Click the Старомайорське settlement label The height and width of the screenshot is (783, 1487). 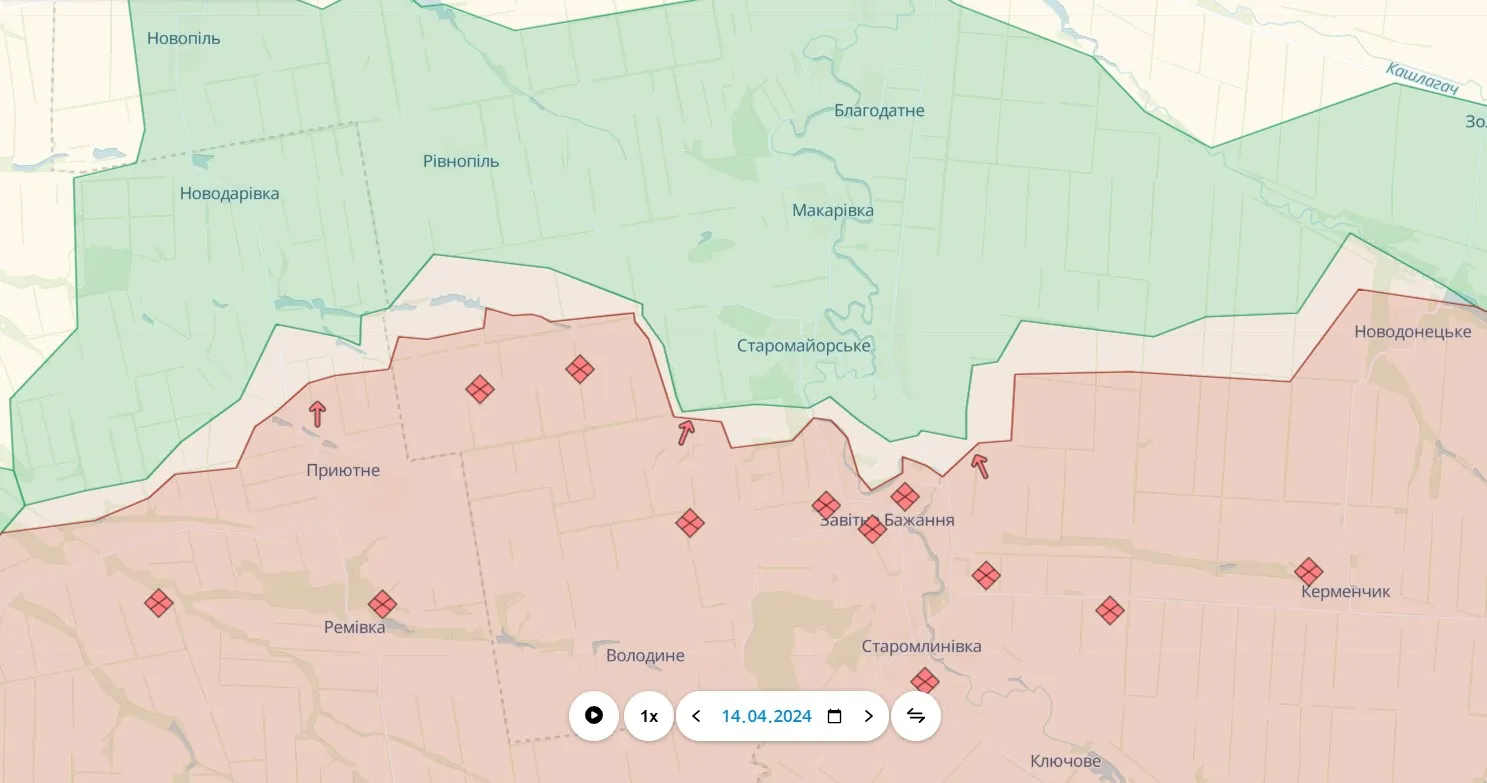[x=803, y=346]
